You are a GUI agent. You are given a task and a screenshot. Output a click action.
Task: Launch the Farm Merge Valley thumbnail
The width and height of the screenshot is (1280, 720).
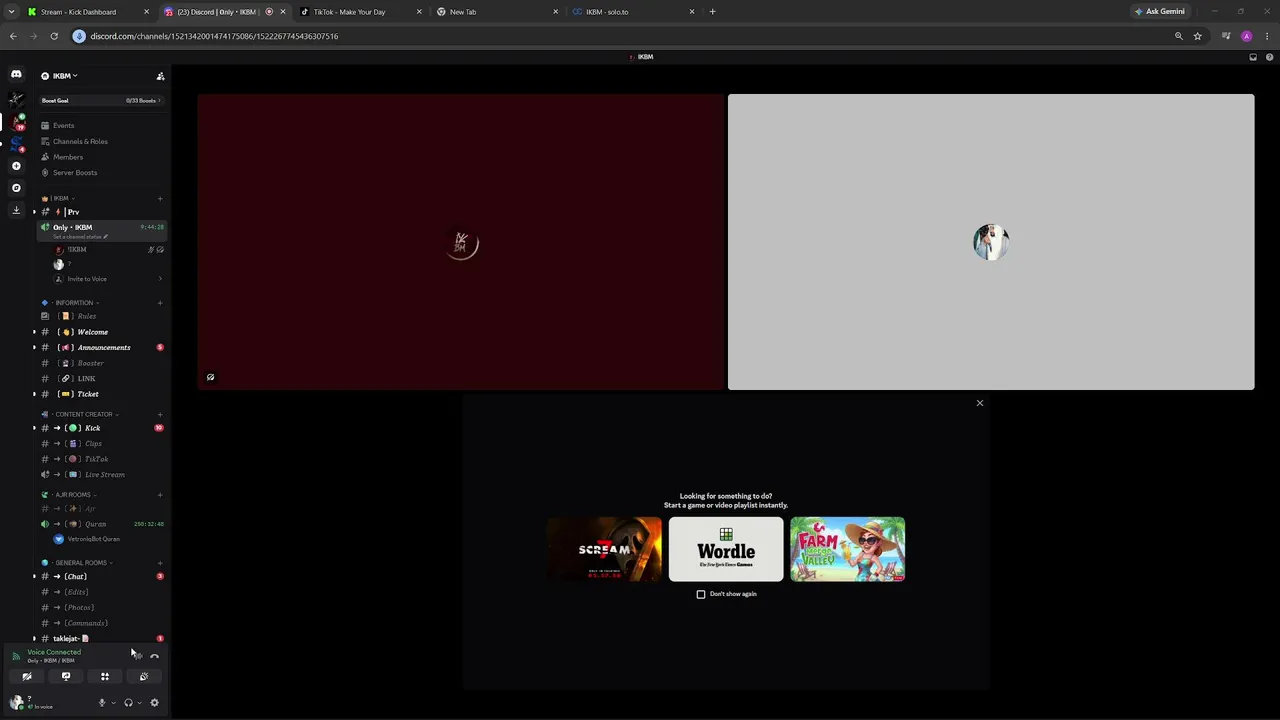848,549
